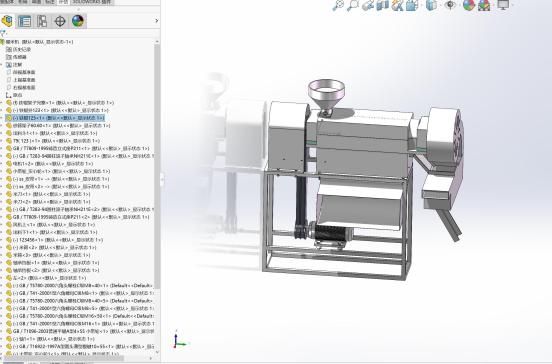Screen dimensions: 552x364
Task: Click the TK 123 component icon
Action: pos(9,141)
